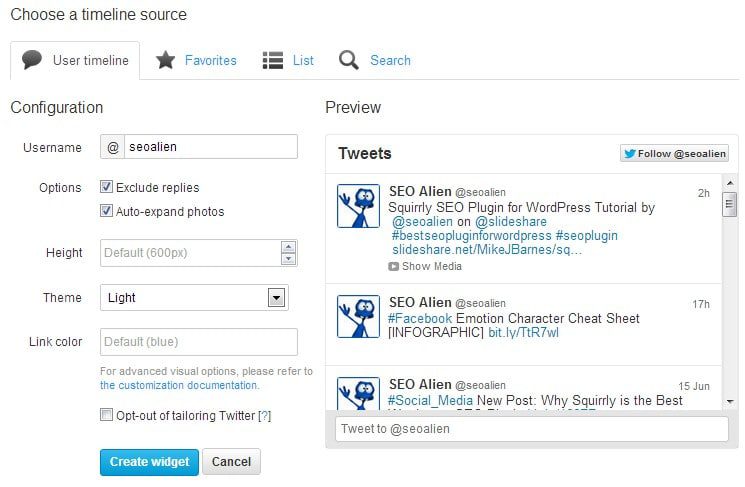Open SEO Alien avatar on the 2h tweet
The height and width of the screenshot is (487, 745).
tap(358, 206)
